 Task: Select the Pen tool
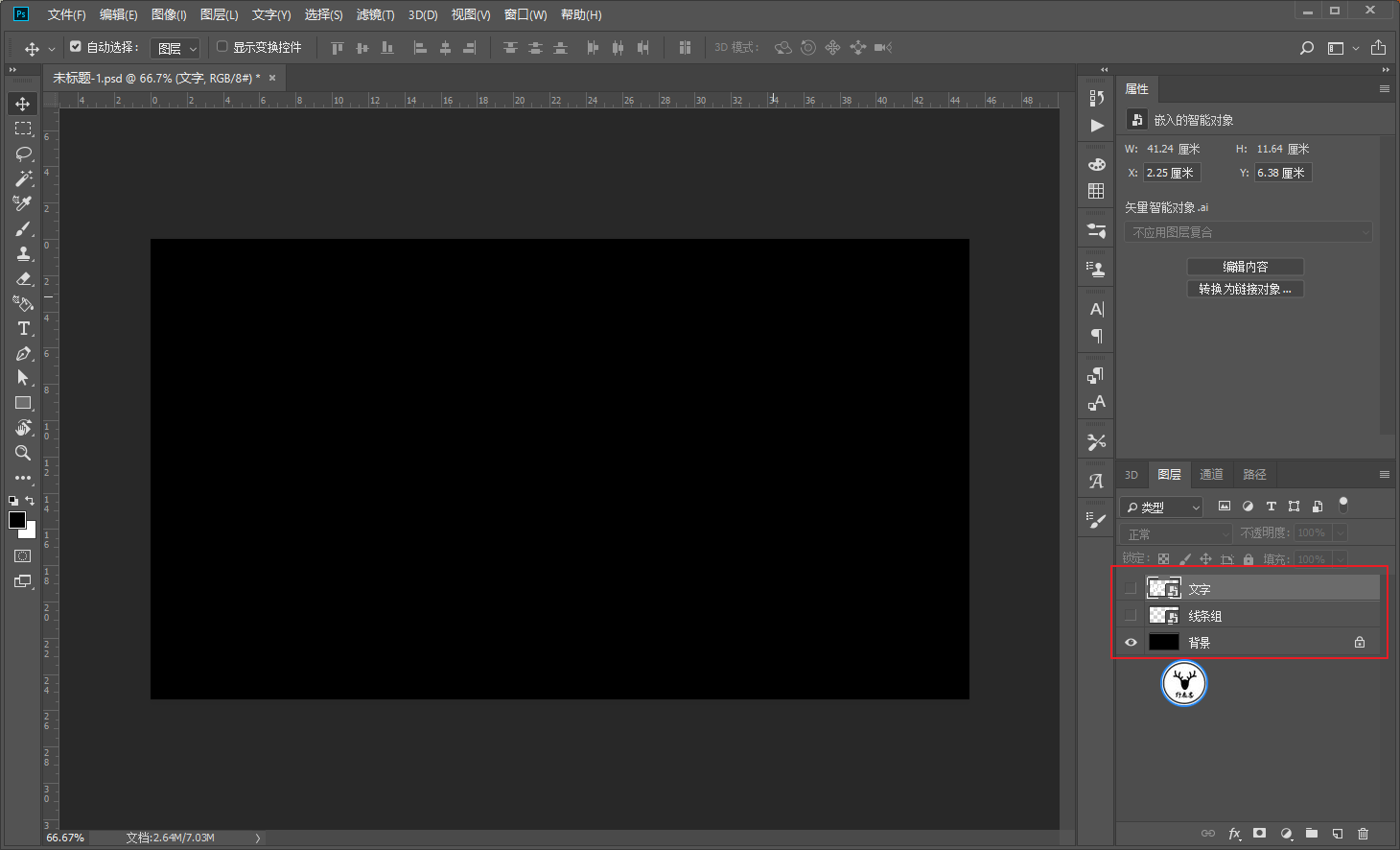tap(23, 353)
